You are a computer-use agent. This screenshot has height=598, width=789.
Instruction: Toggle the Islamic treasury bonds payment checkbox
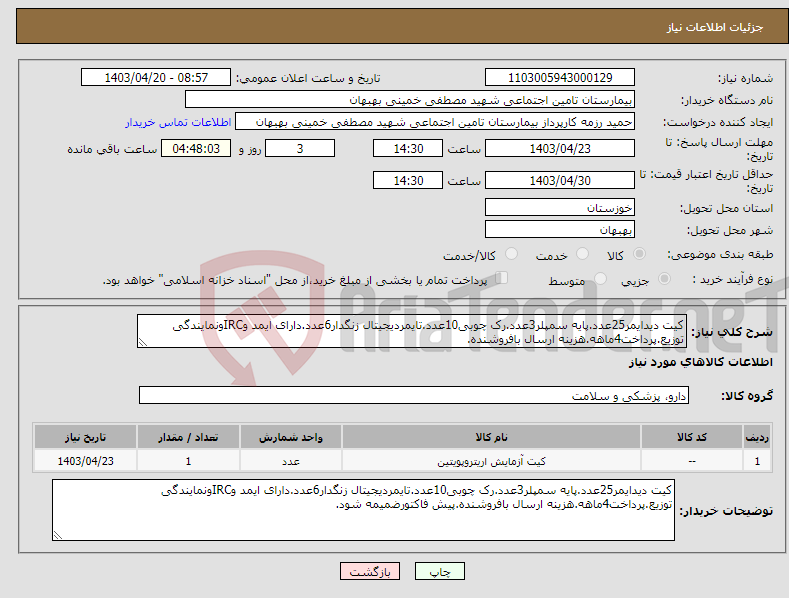pos(501,278)
